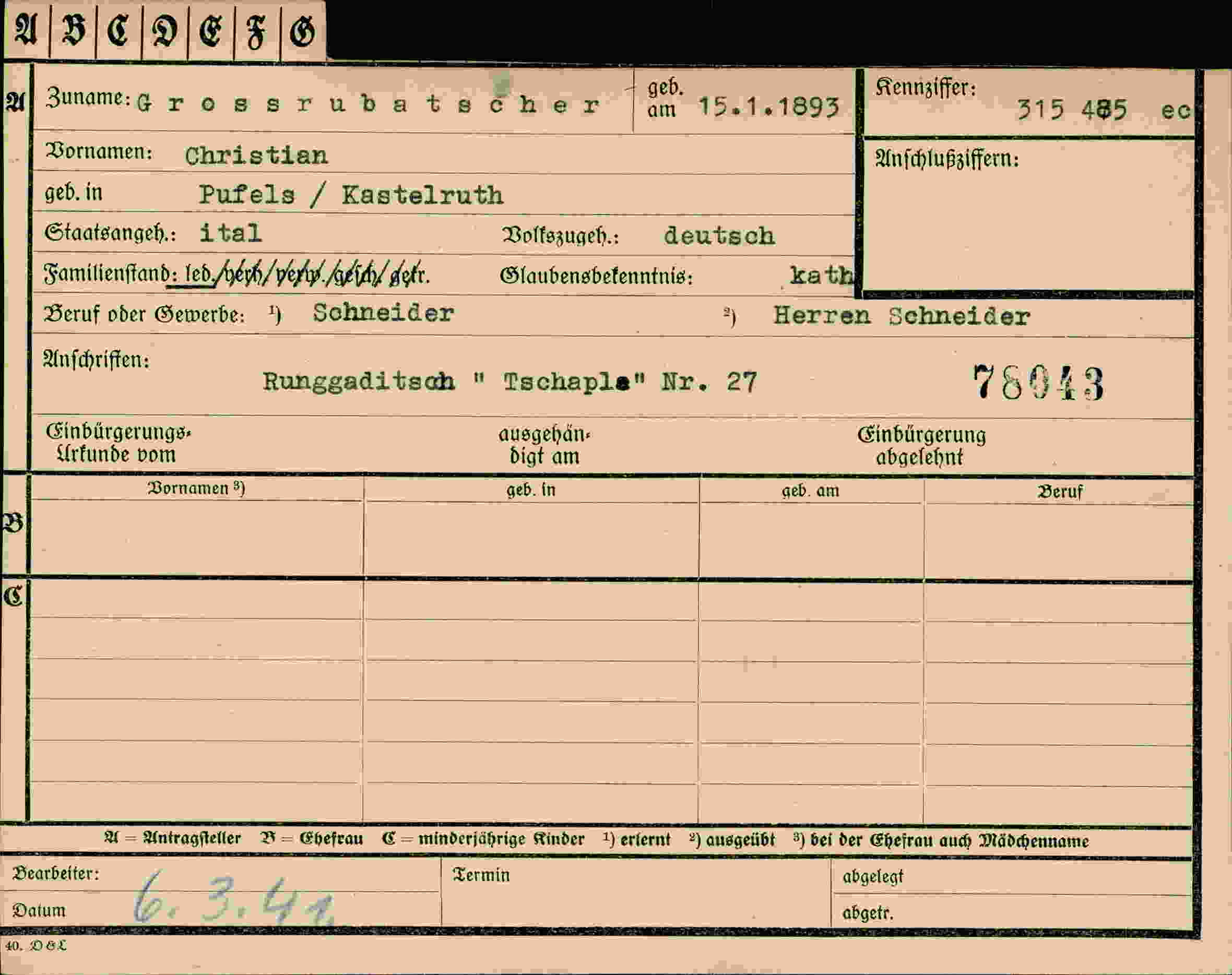
Task: Click the "Zuname:" label
Action: tap(88, 98)
